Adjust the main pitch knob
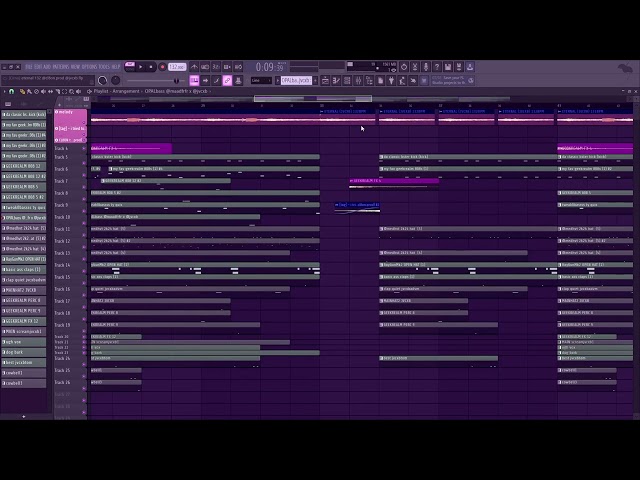640x480 pixels. click(116, 80)
